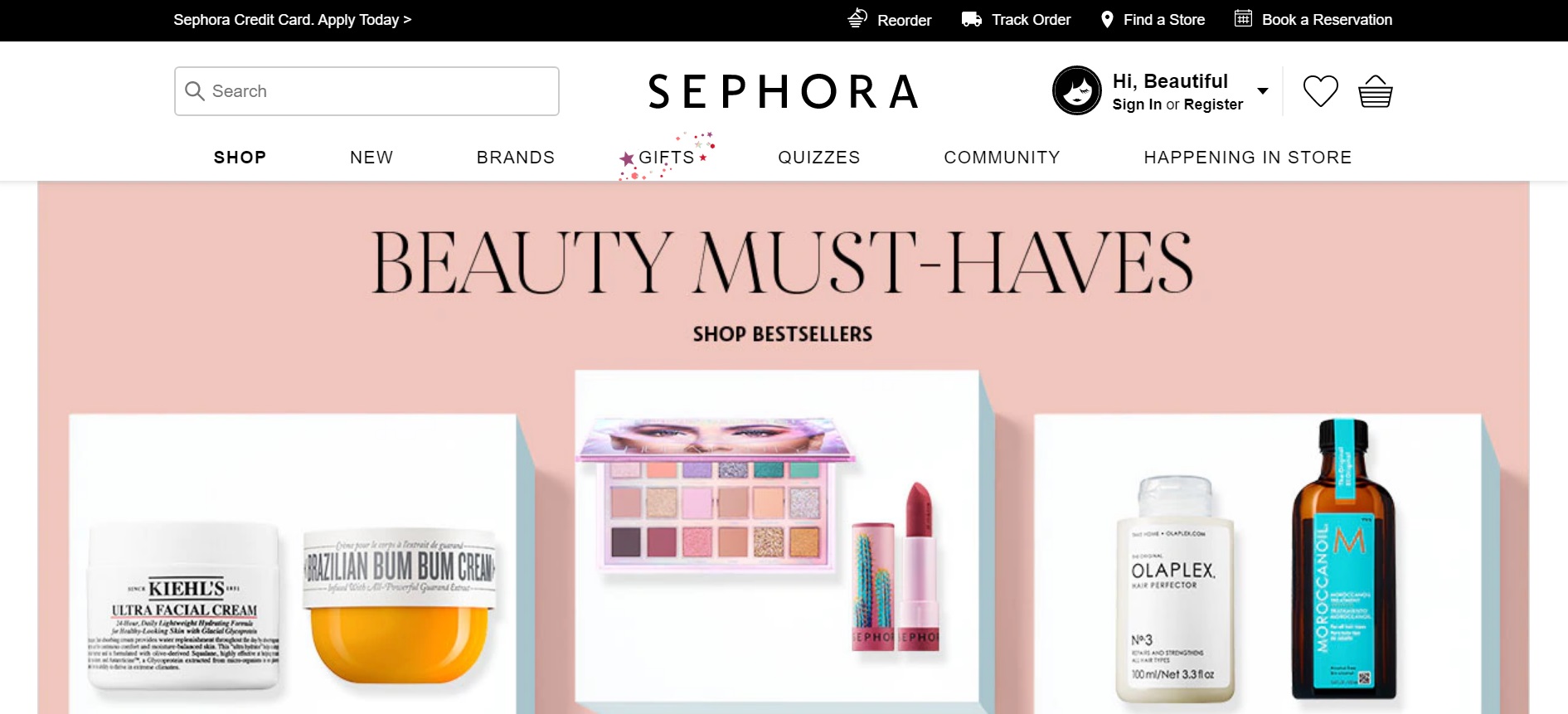Open the Loves heart icon
Screen dimensions: 1568x714
coord(1321,91)
